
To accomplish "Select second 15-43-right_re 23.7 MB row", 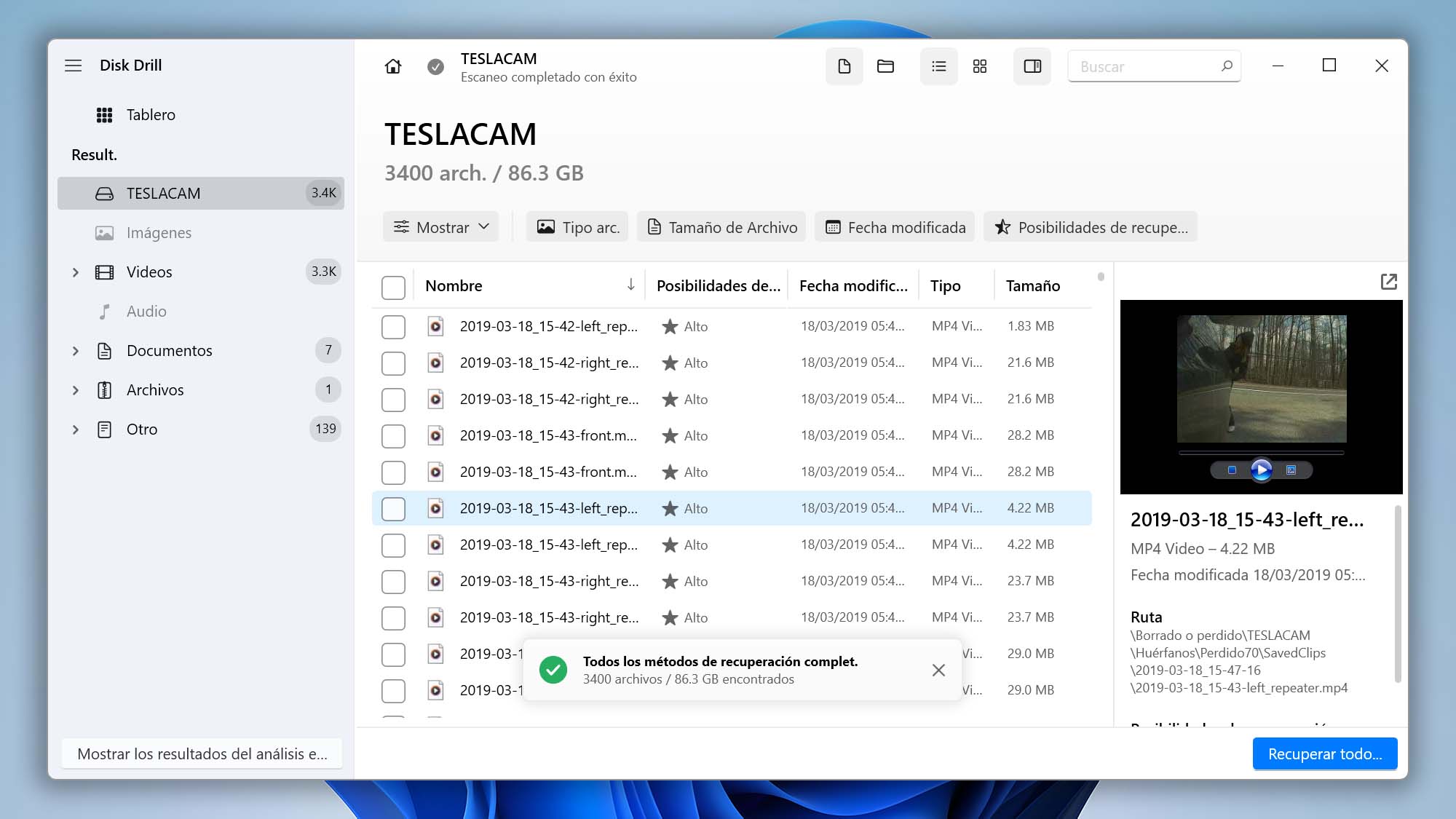I will click(x=732, y=617).
